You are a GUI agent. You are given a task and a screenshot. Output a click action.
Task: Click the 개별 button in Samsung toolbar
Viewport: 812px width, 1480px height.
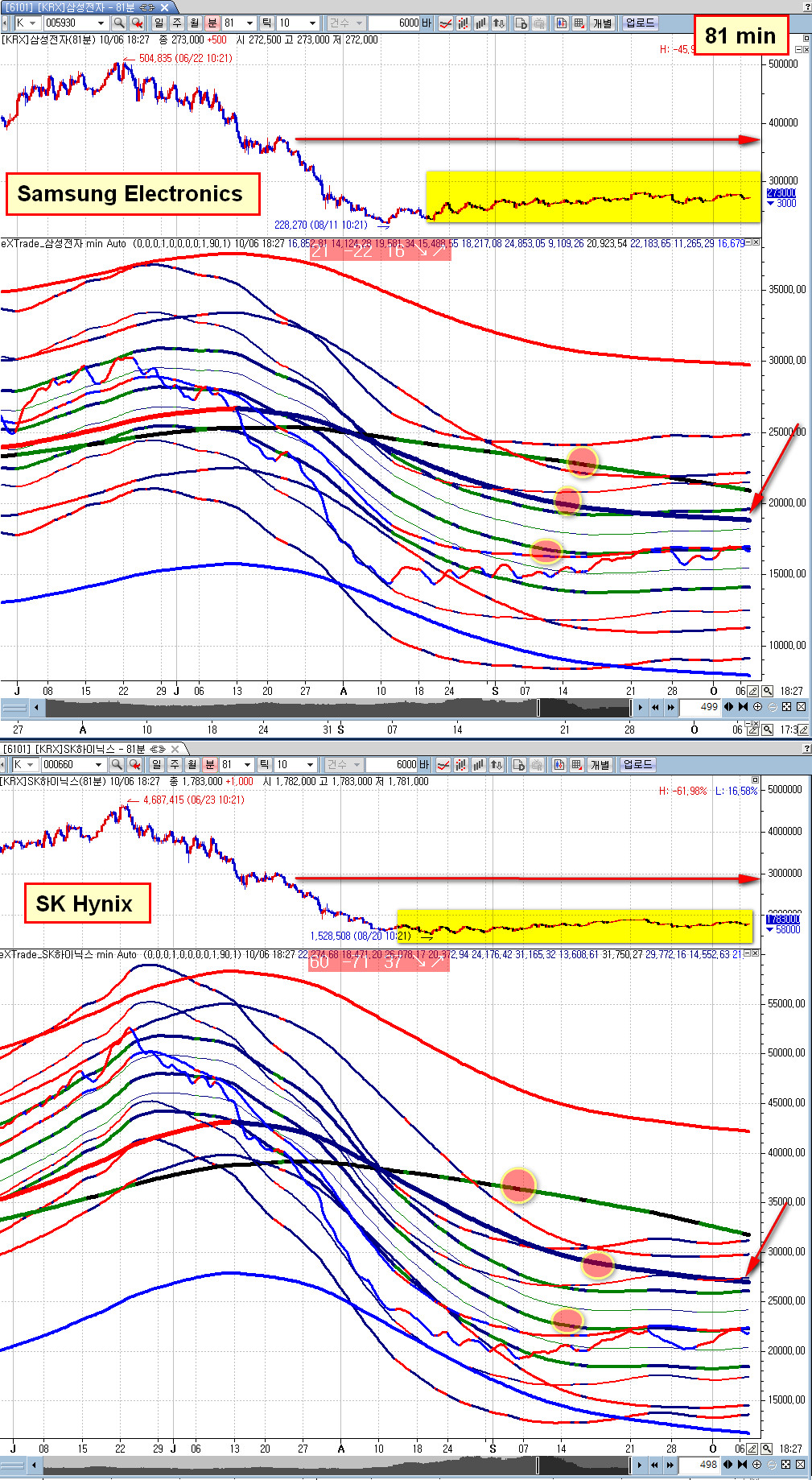click(603, 23)
